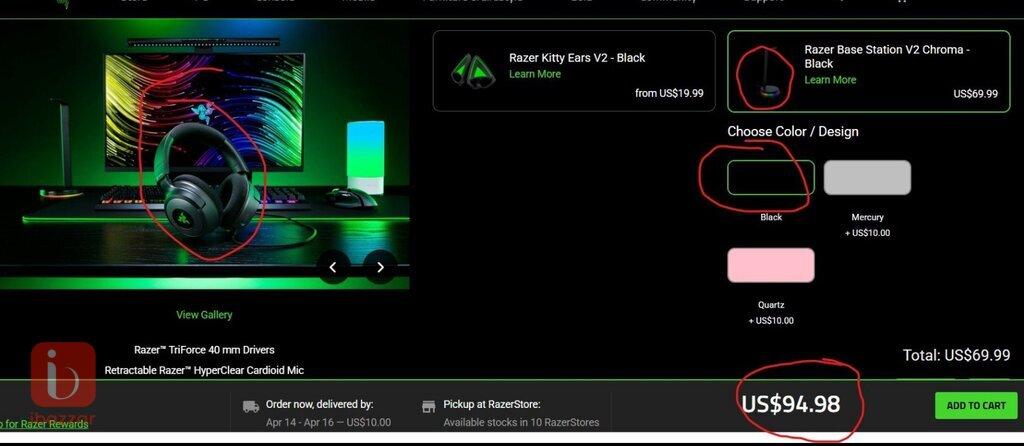Show the previous gallery image
This screenshot has height=446, width=1024.
(333, 266)
